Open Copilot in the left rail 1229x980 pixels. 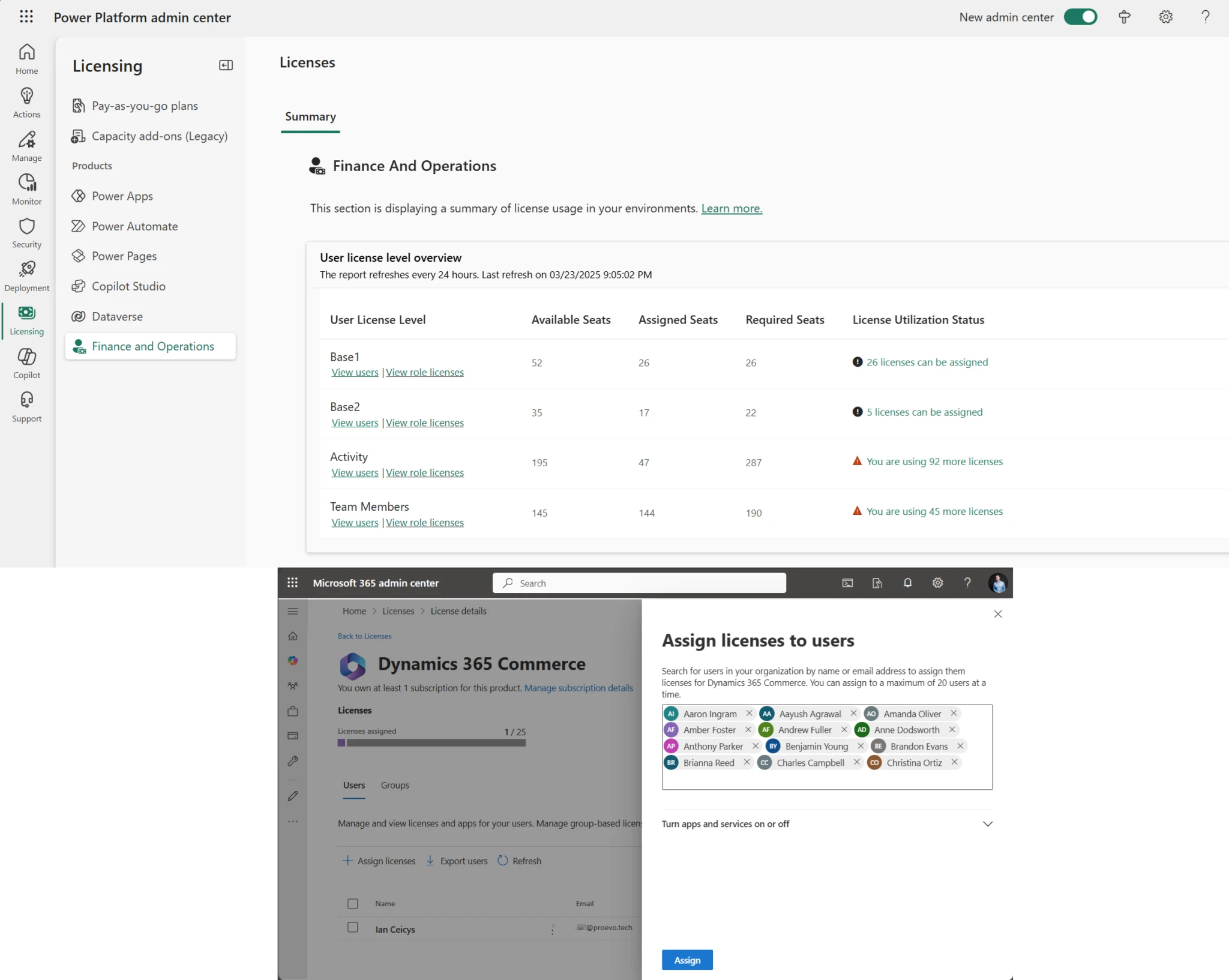(x=27, y=364)
